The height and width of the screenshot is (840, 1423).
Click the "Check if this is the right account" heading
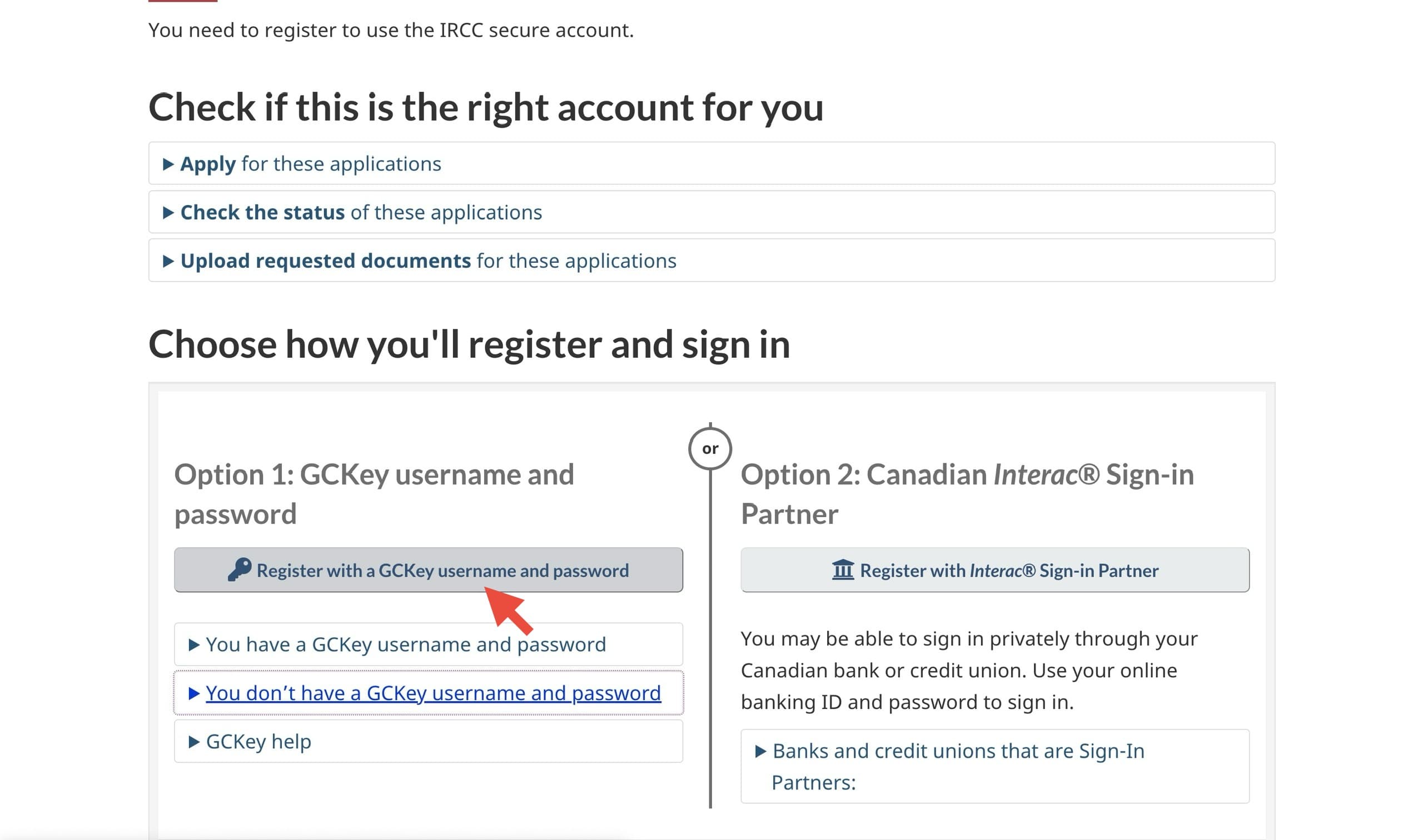tap(485, 107)
